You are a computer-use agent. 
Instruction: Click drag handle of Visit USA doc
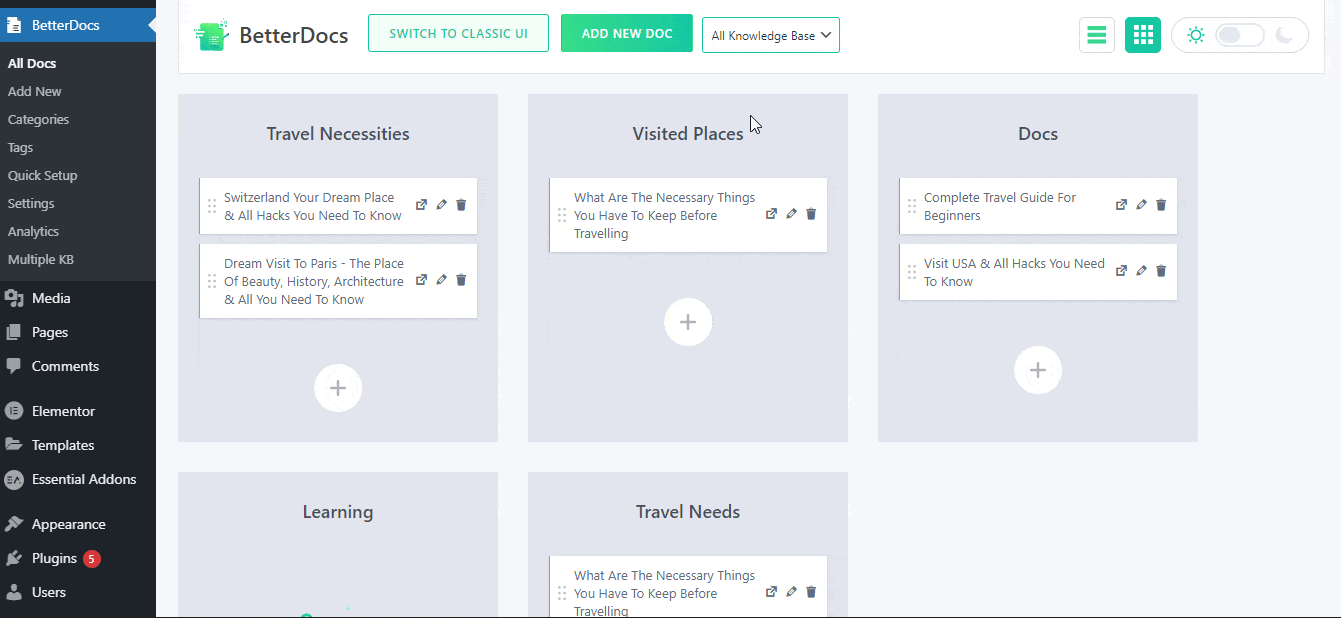912,272
